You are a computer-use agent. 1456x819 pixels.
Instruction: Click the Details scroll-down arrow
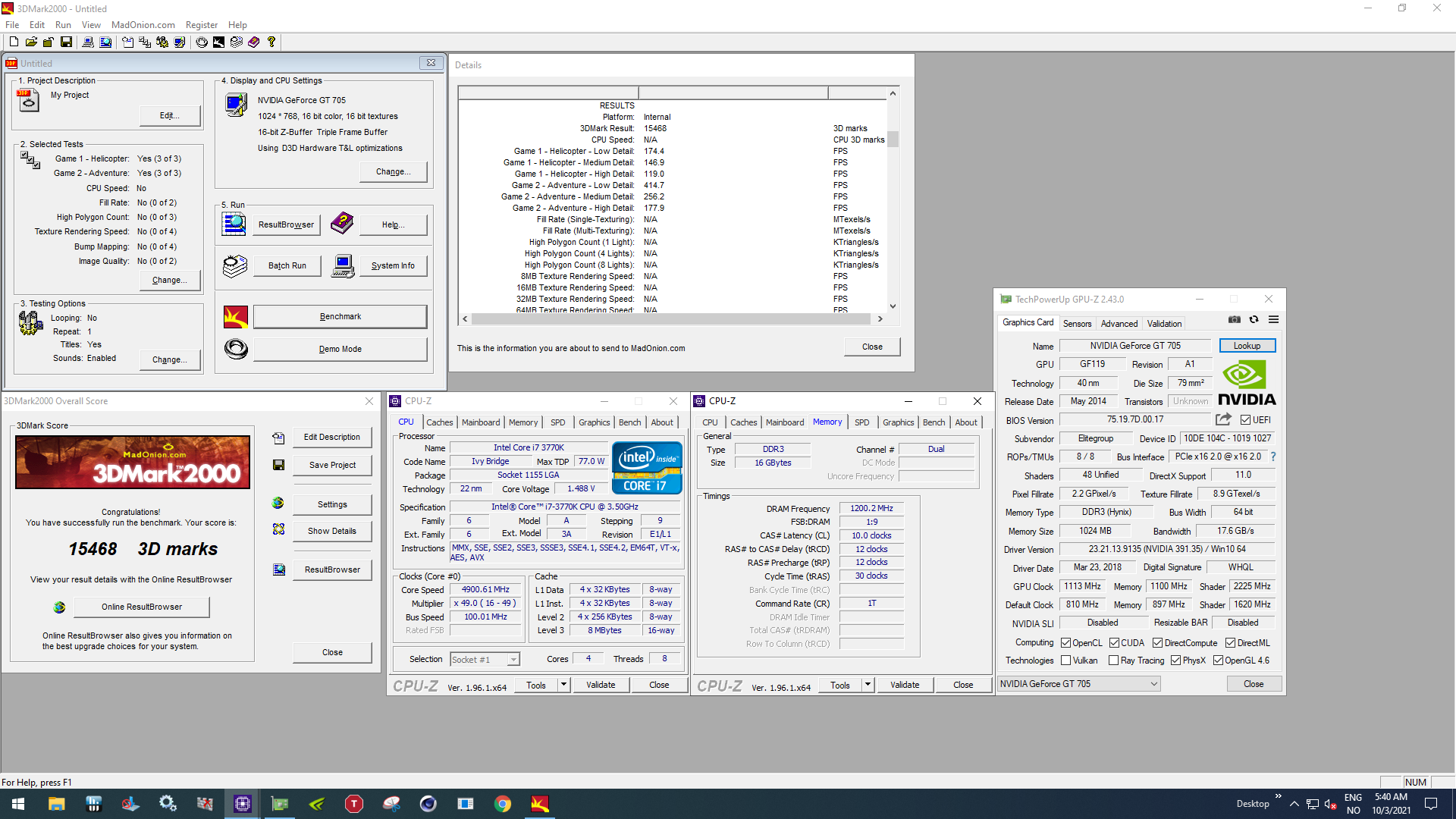point(893,306)
